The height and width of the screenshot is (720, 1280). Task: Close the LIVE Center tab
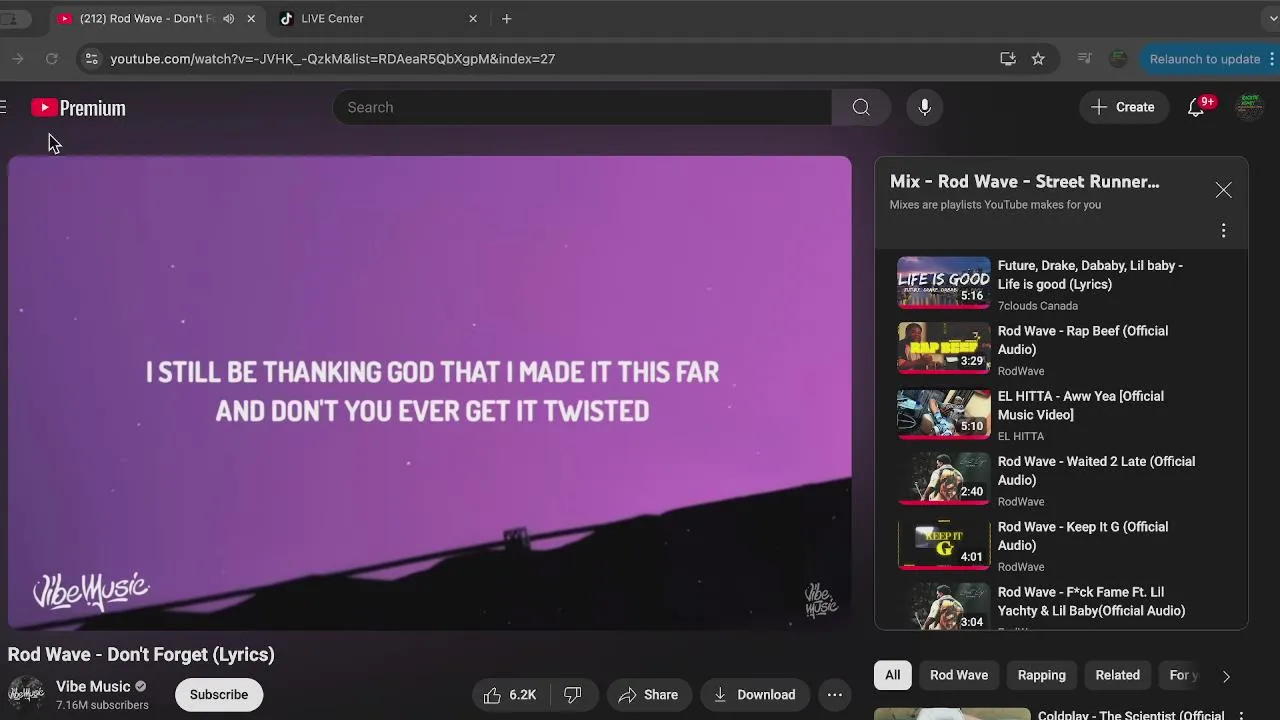pos(473,18)
